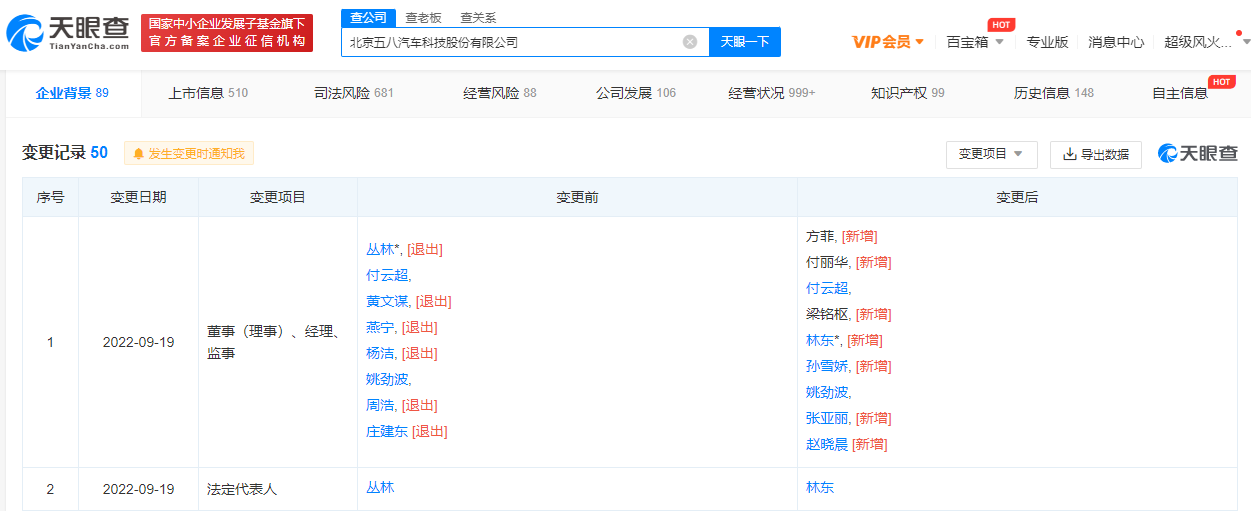
Task: Click the 发生变更时通知我 notify button
Action: 189,154
